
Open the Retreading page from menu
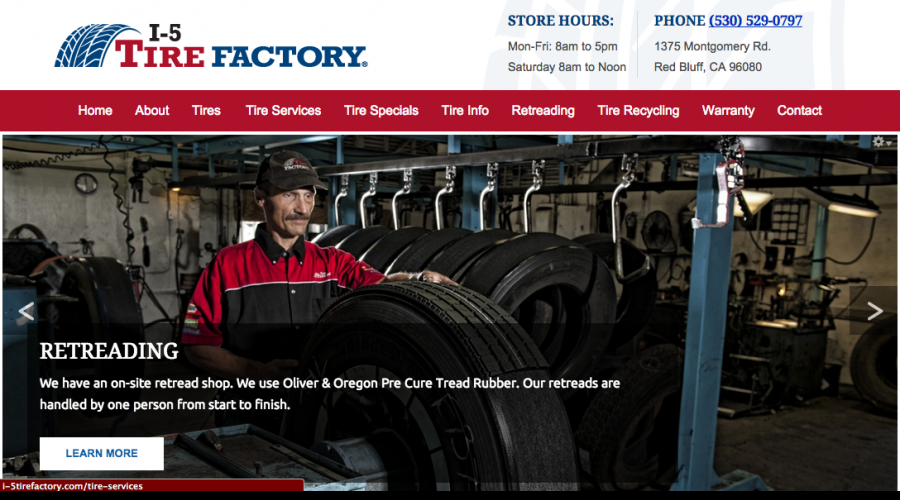pyautogui.click(x=543, y=110)
